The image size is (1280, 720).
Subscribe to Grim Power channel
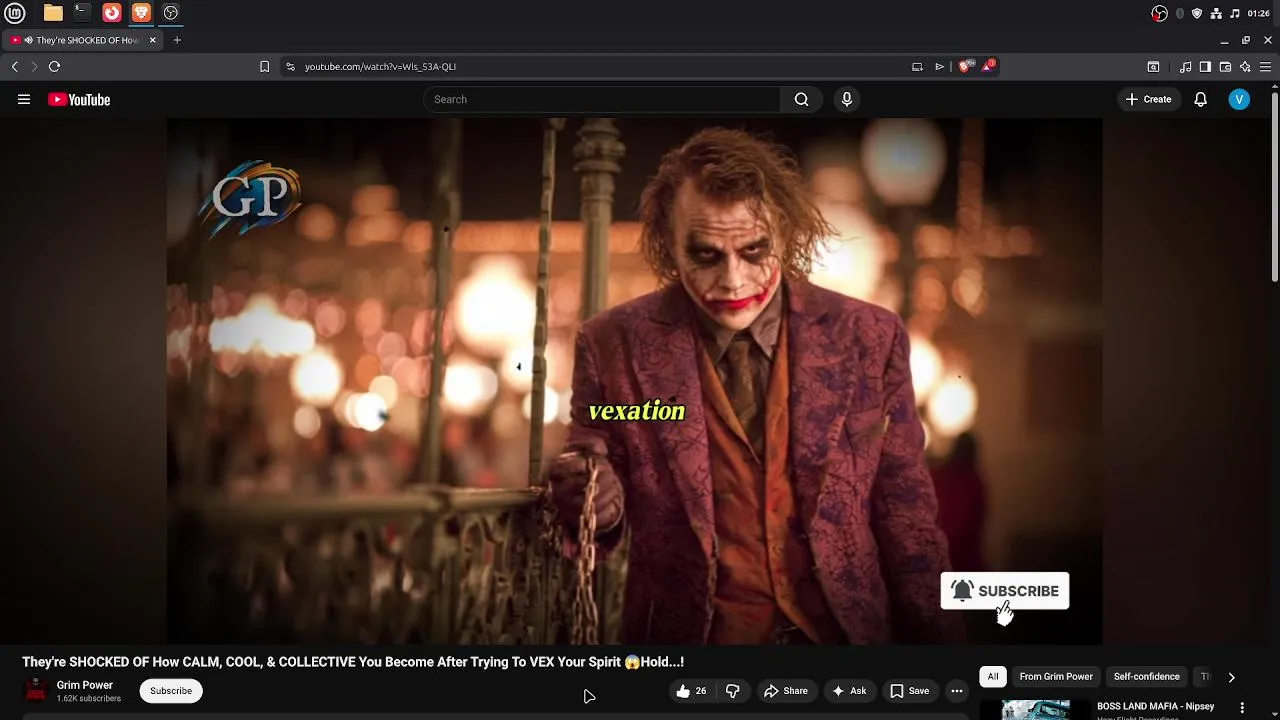(171, 691)
